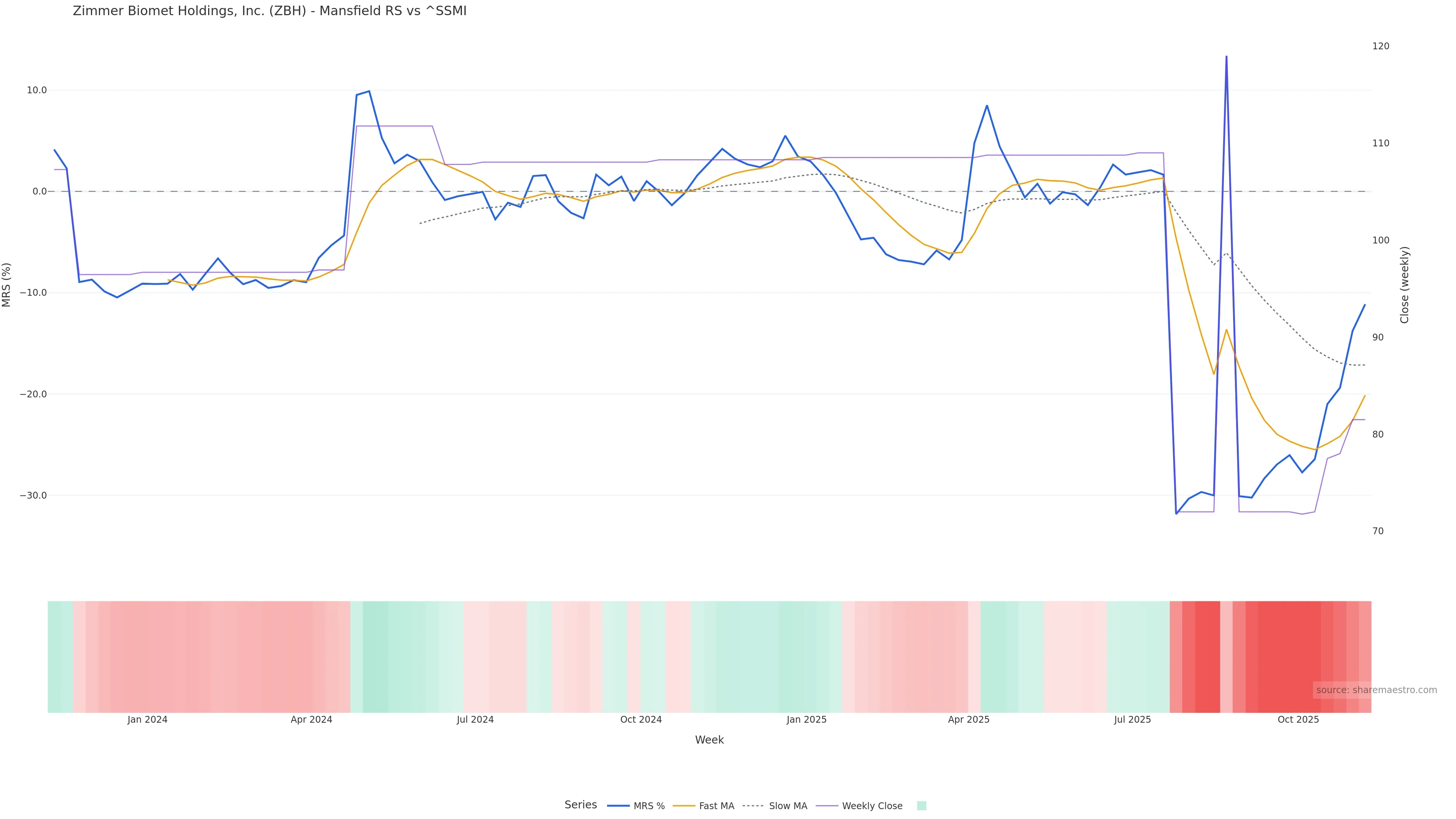Click the blue MRS % legend line sample

[x=618, y=806]
